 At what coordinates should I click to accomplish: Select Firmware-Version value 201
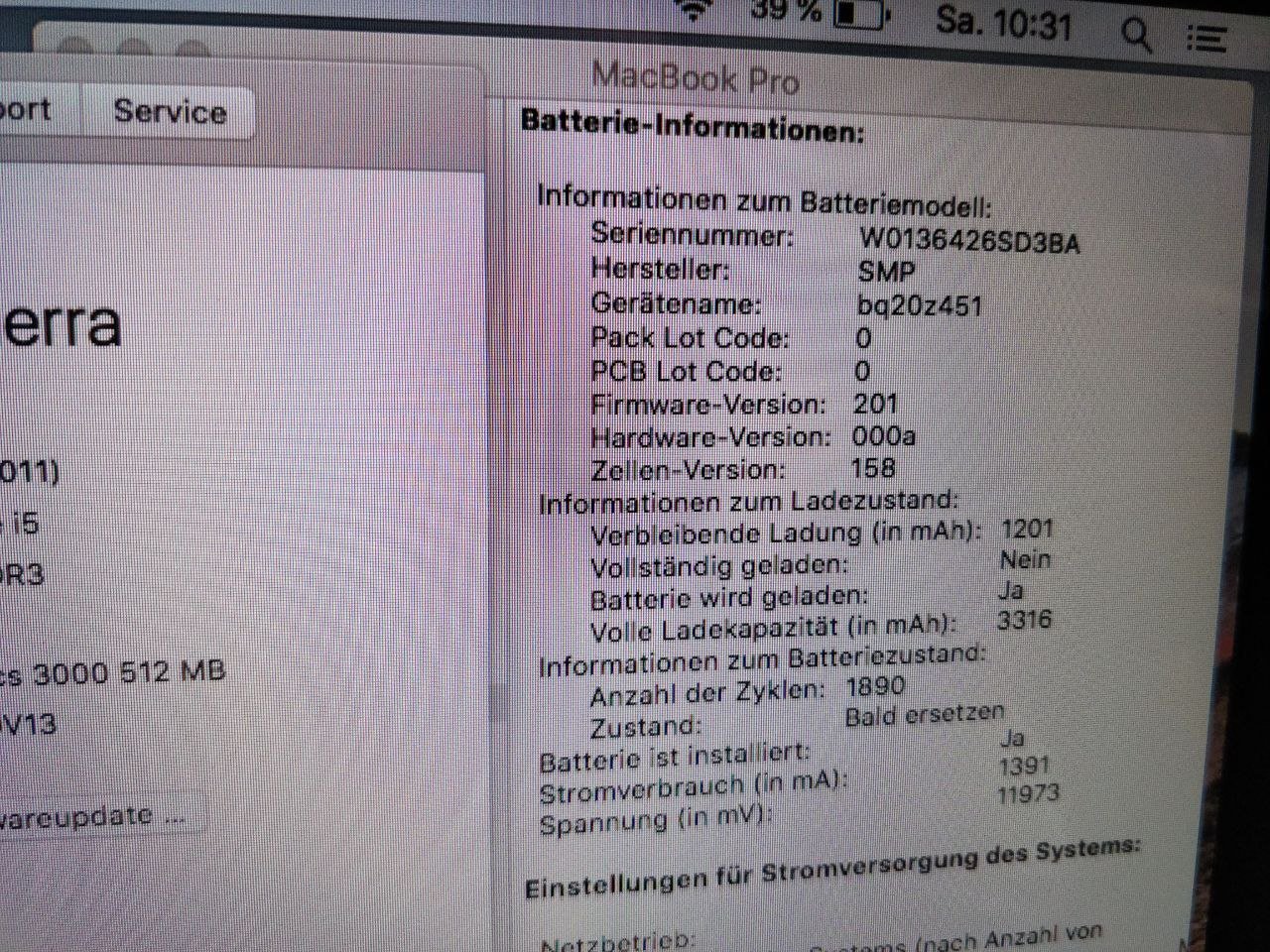coord(875,404)
